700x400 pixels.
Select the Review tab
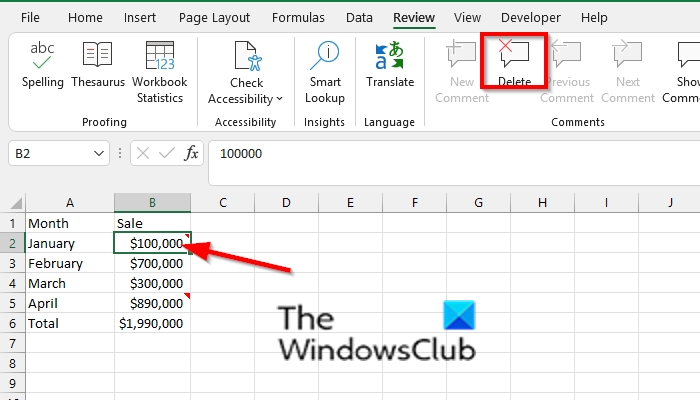pyautogui.click(x=414, y=18)
